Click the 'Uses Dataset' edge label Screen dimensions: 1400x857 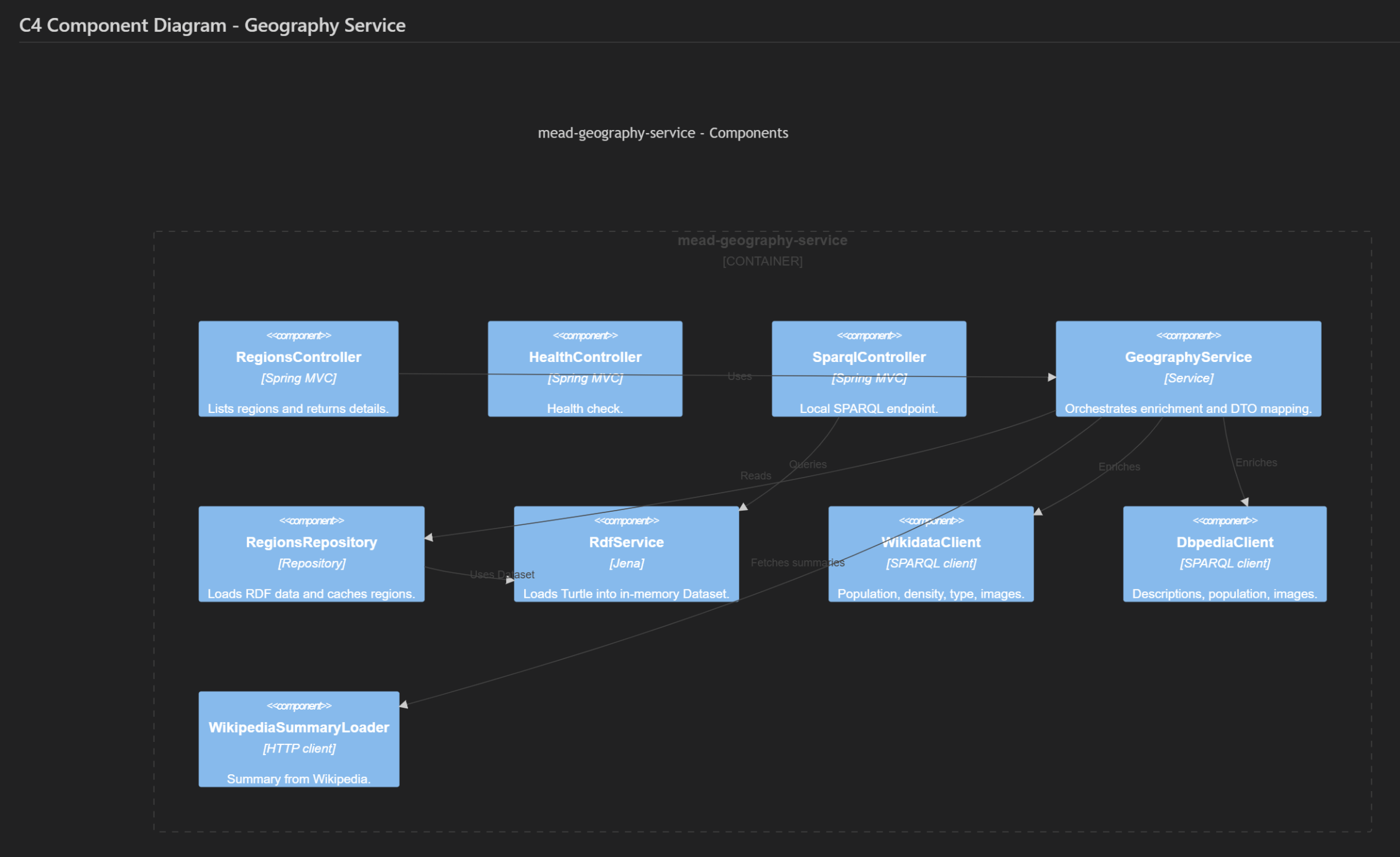(x=502, y=574)
